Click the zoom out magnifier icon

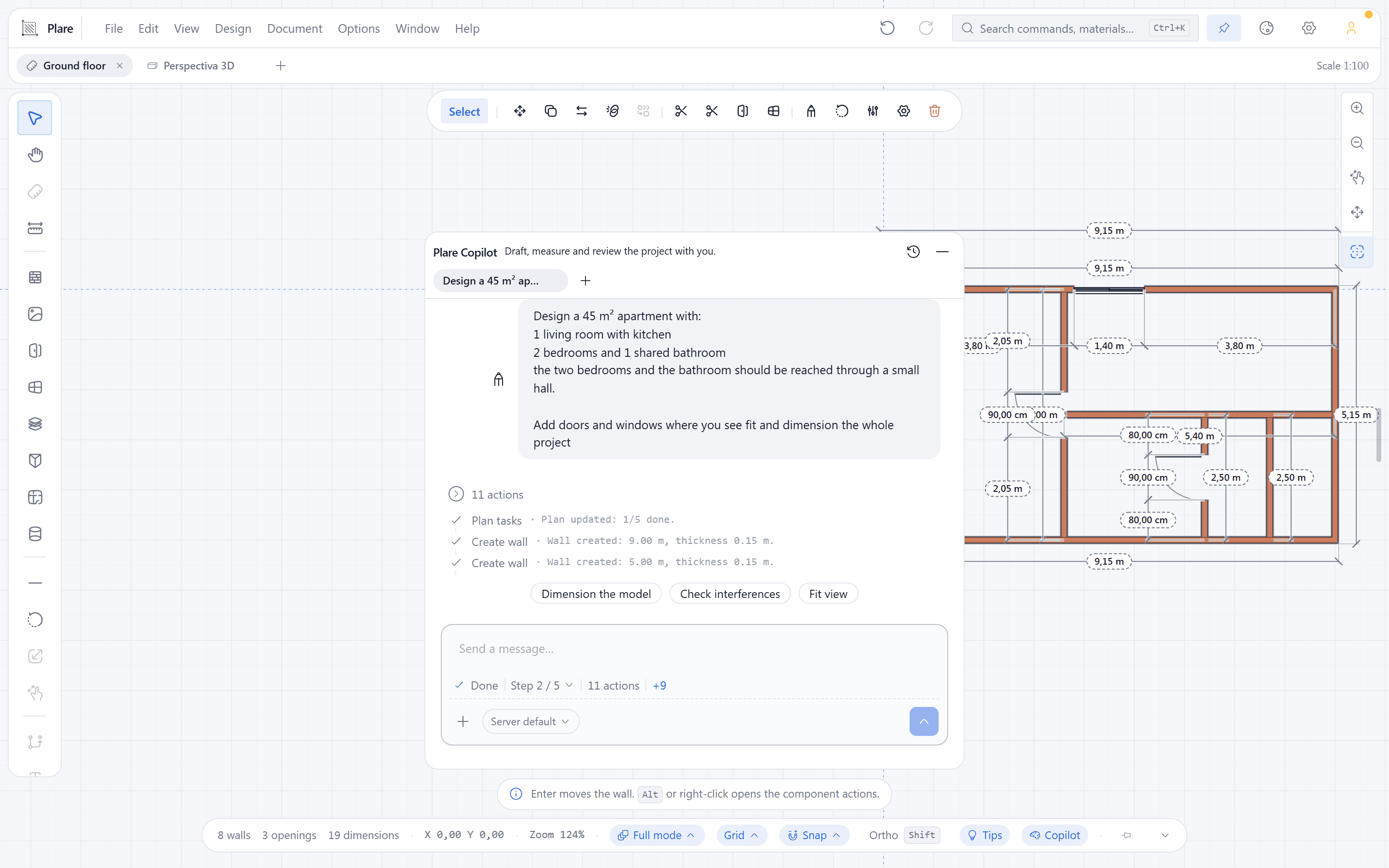click(1357, 143)
